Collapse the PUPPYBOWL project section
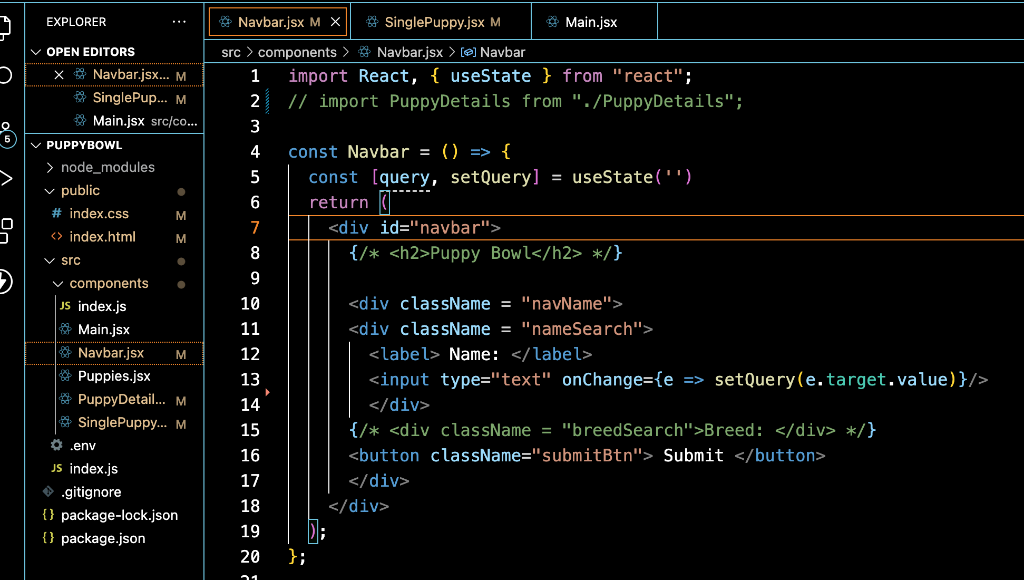Image resolution: width=1024 pixels, height=580 pixels. point(36,145)
